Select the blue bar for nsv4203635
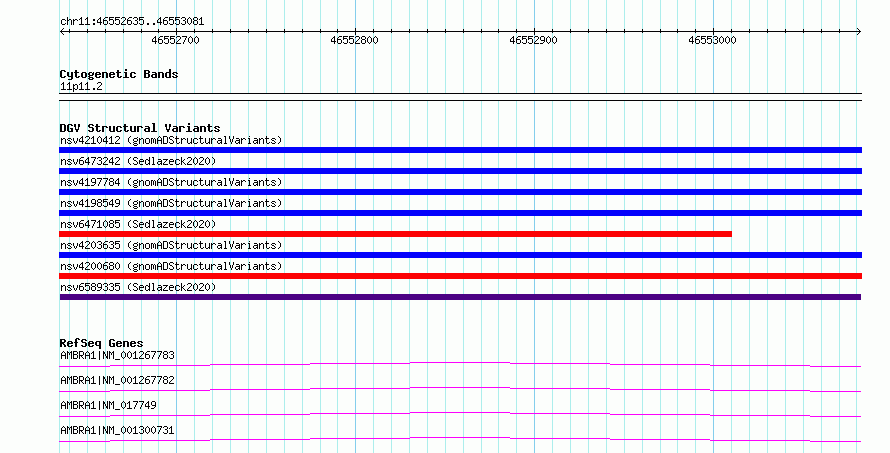The height and width of the screenshot is (453, 890). [460, 255]
